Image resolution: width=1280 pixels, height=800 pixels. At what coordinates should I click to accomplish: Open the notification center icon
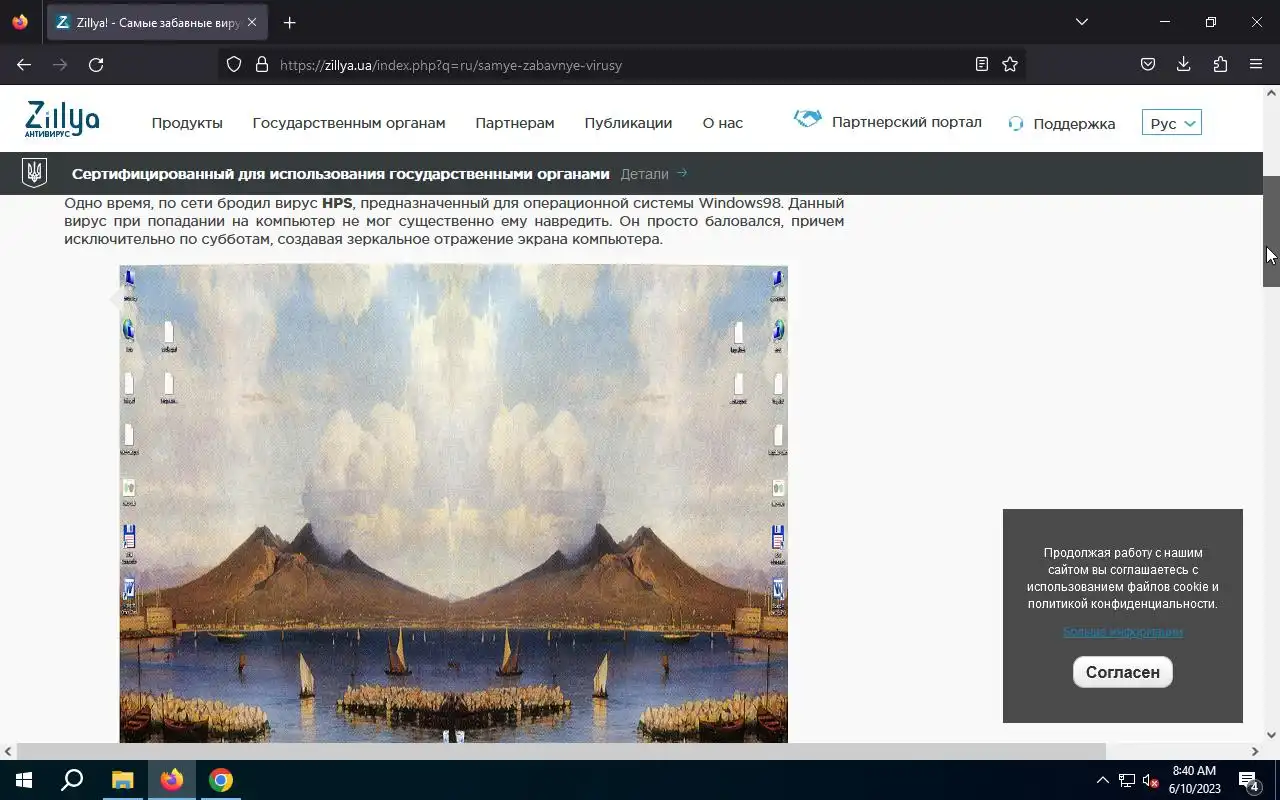tap(1249, 780)
